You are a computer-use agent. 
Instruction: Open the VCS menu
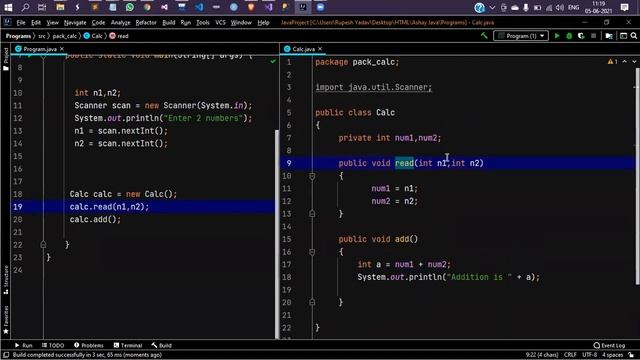click(x=220, y=22)
